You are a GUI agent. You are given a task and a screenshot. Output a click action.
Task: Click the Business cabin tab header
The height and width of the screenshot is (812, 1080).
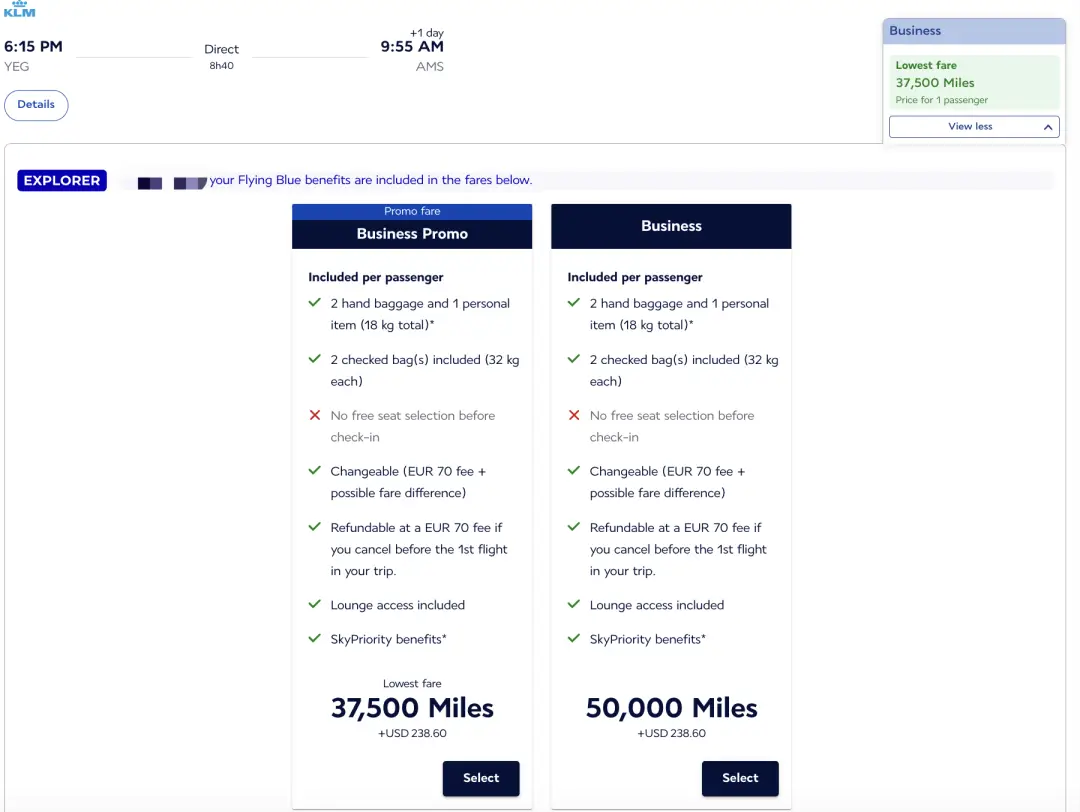pyautogui.click(x=974, y=31)
